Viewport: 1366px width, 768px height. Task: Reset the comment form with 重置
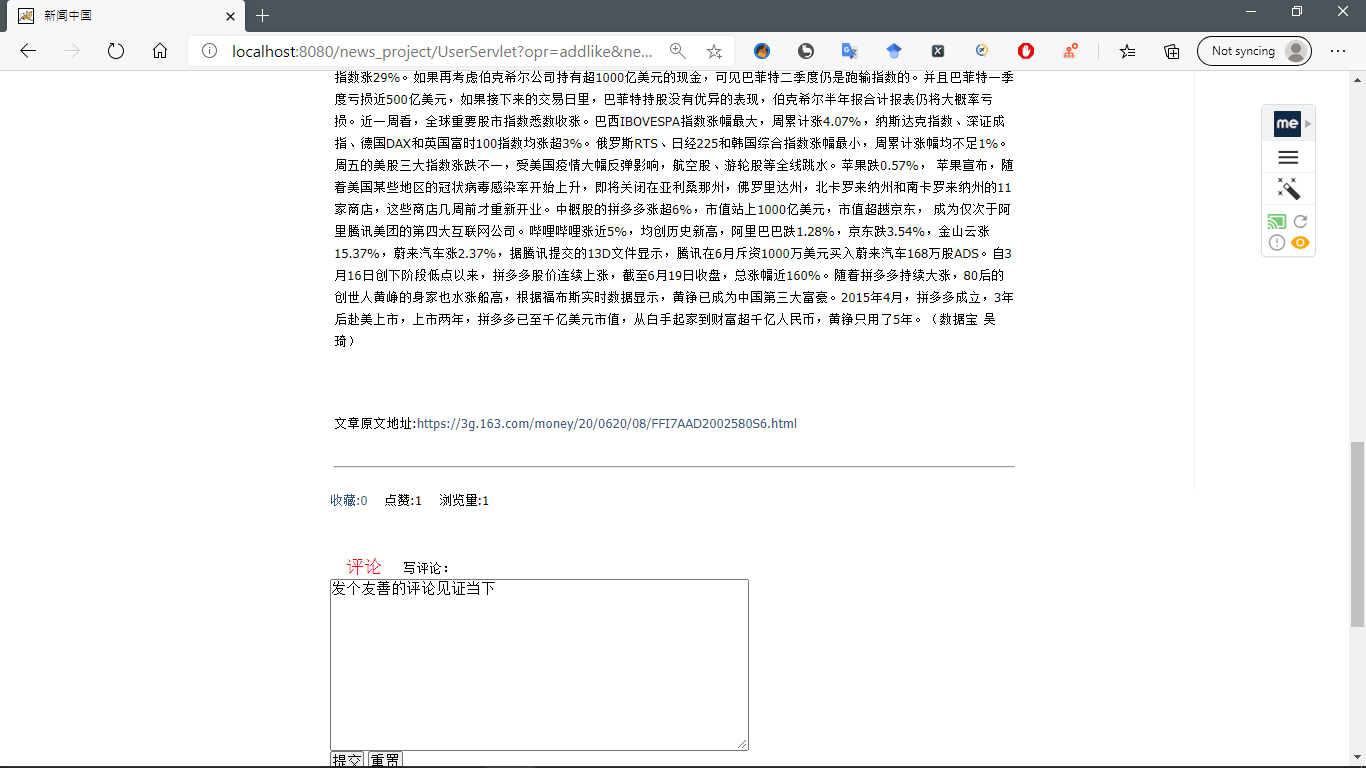(385, 760)
